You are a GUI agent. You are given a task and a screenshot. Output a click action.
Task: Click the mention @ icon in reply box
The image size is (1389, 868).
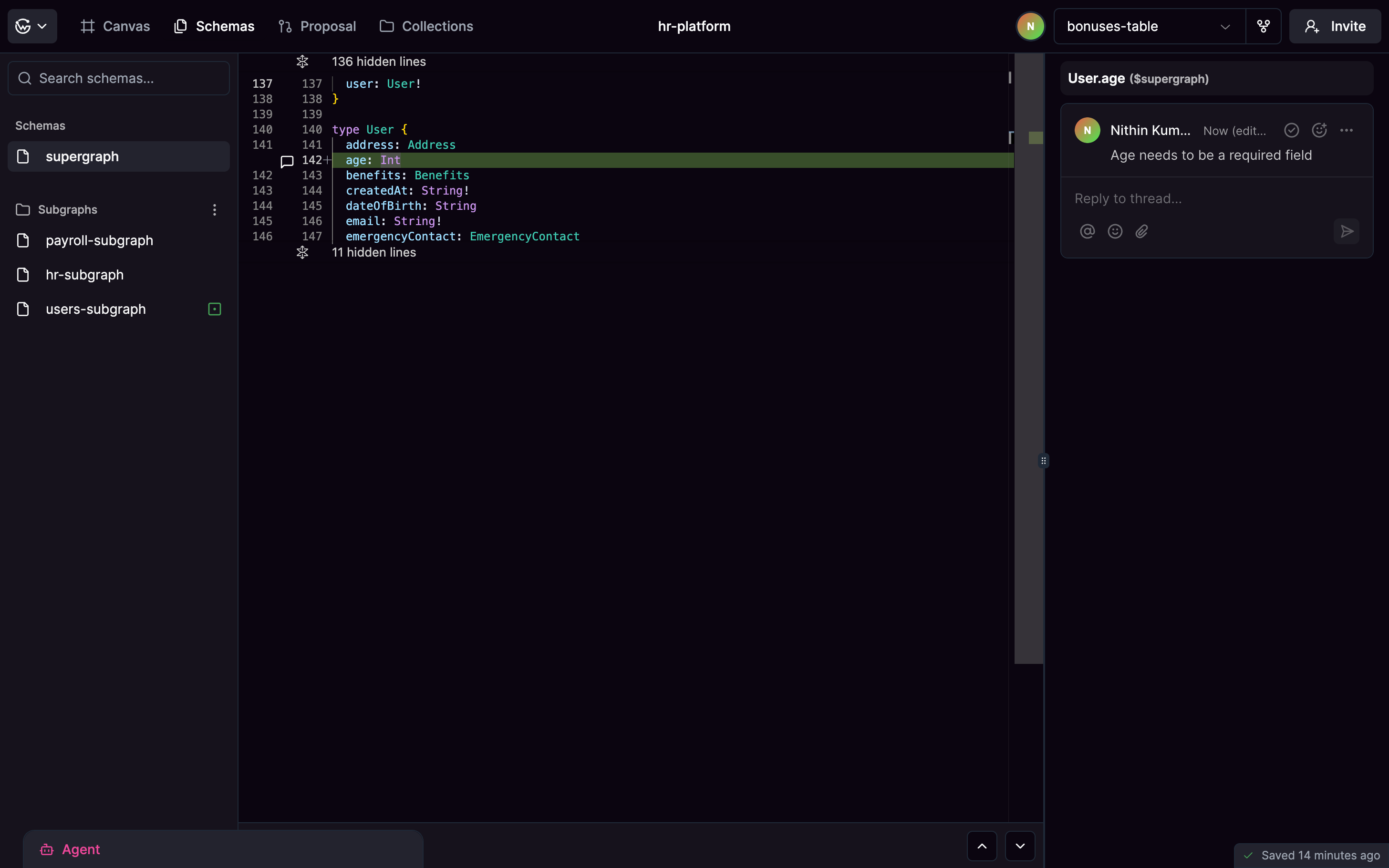(x=1087, y=231)
